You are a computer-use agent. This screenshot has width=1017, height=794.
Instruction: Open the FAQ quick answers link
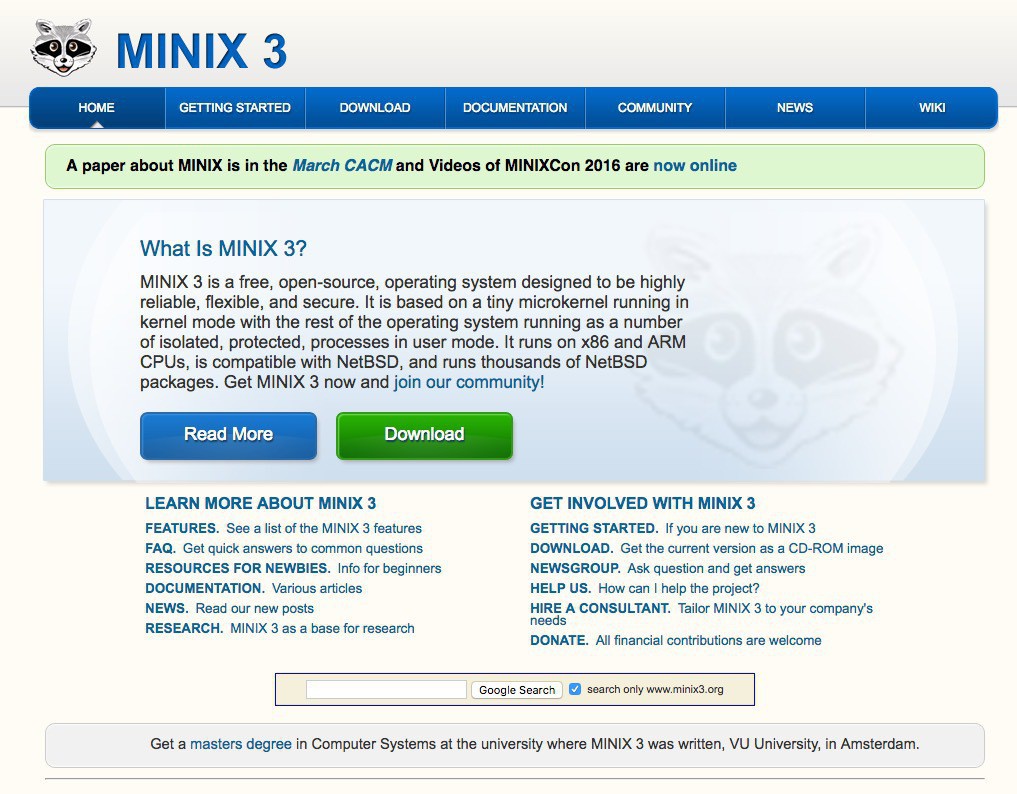tap(284, 548)
